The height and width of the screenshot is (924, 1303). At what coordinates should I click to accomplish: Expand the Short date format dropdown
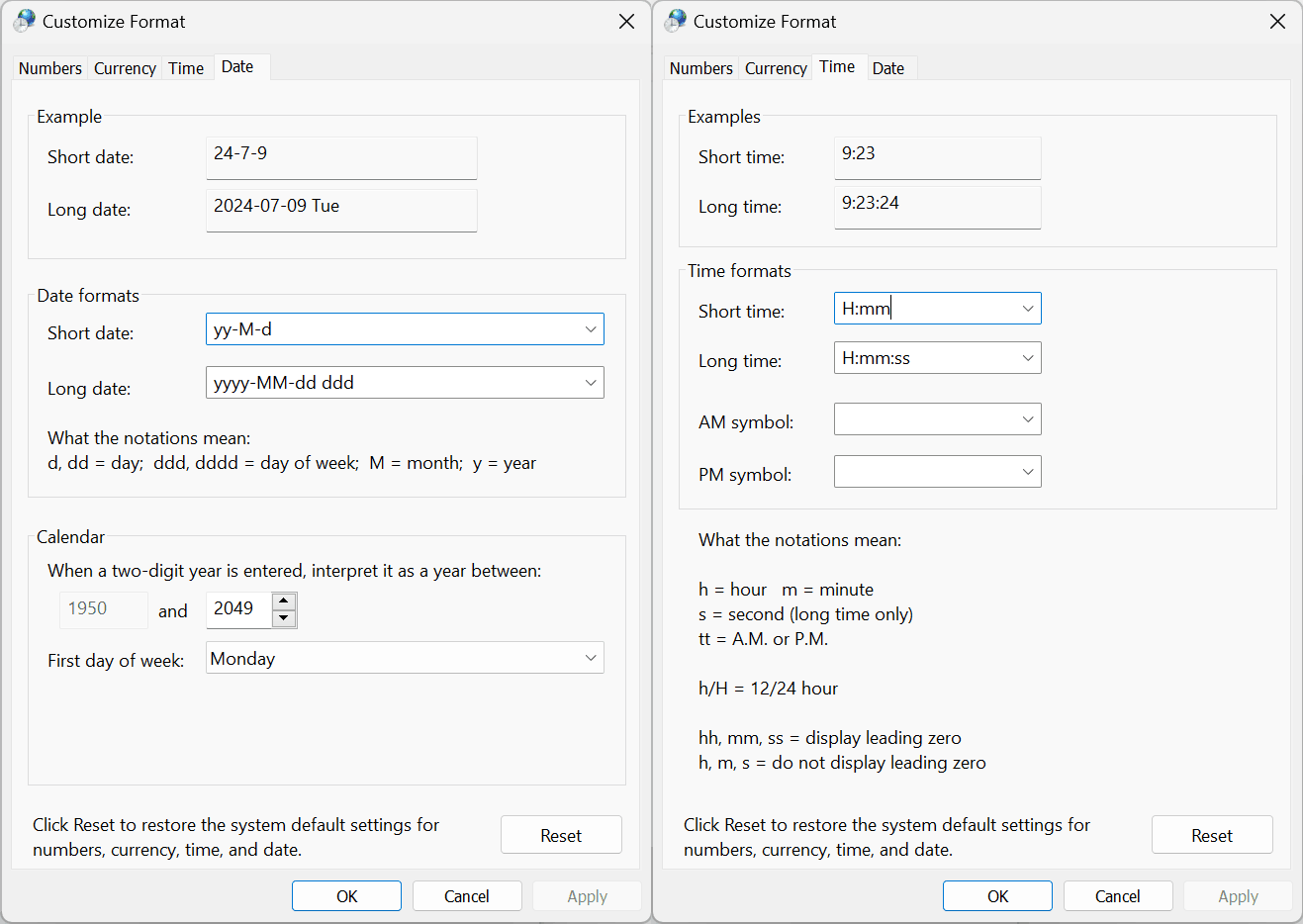[x=591, y=329]
